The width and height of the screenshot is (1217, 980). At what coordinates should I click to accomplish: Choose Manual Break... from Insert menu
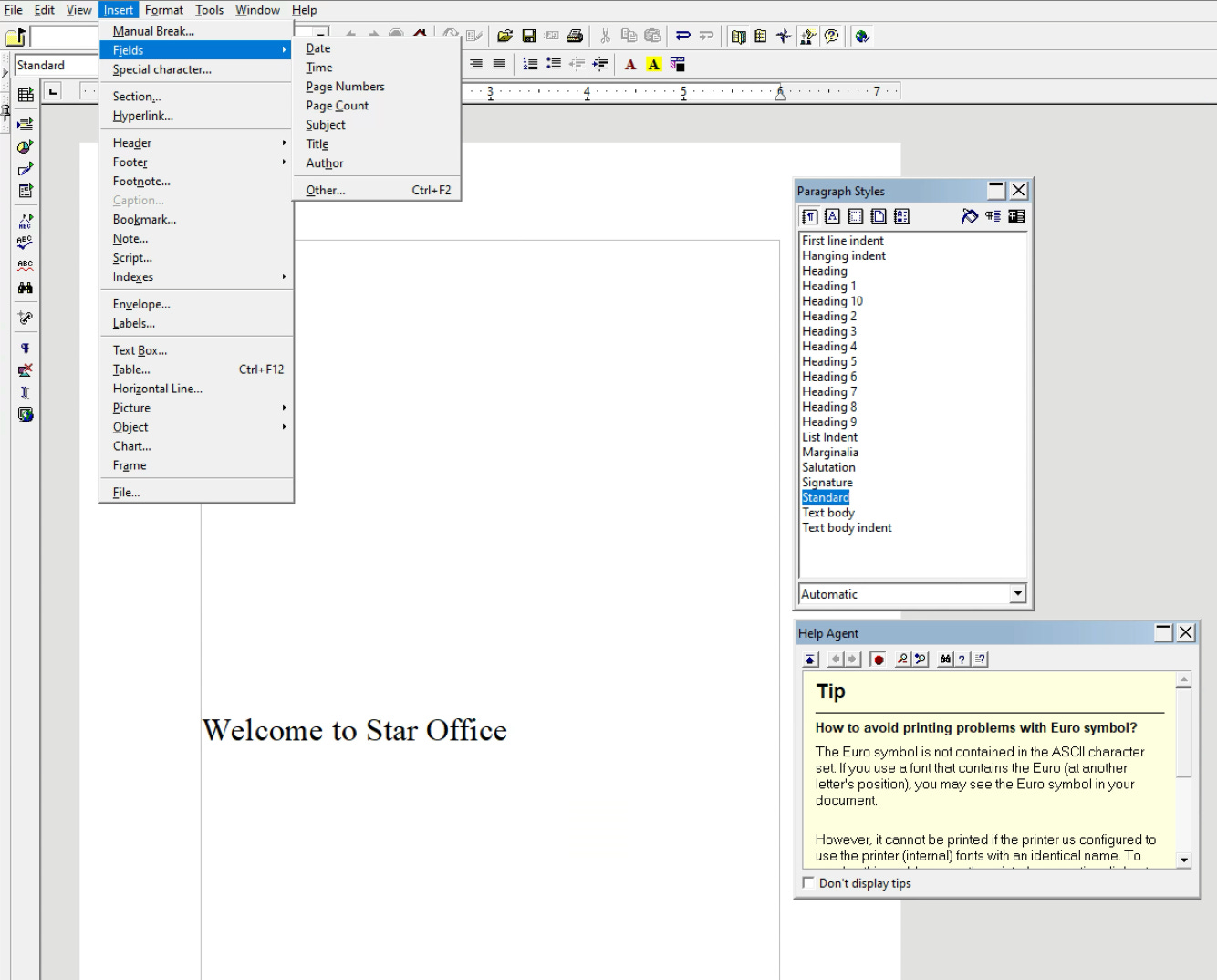(x=196, y=31)
